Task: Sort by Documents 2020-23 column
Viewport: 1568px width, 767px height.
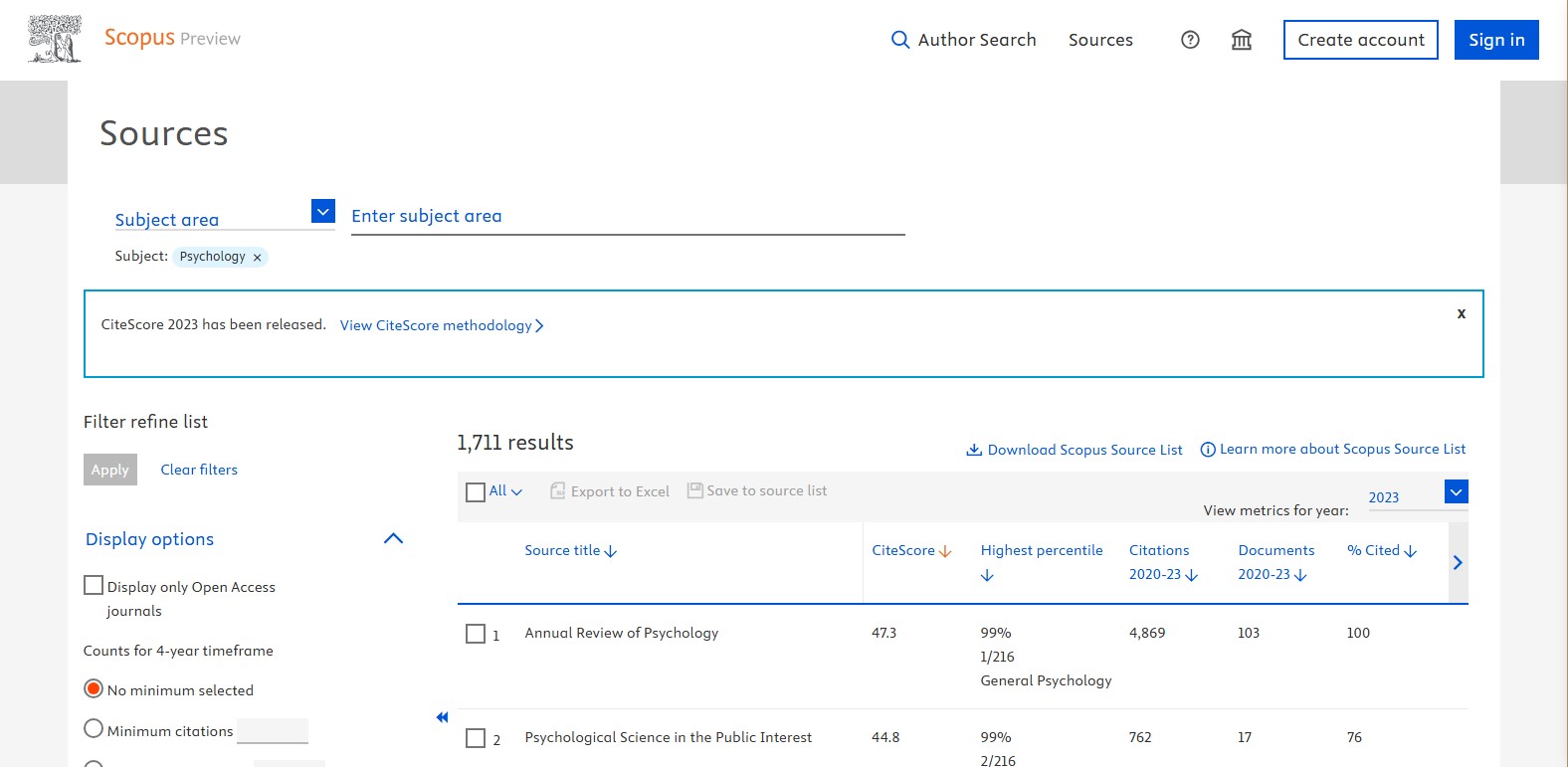Action: coord(1275,562)
